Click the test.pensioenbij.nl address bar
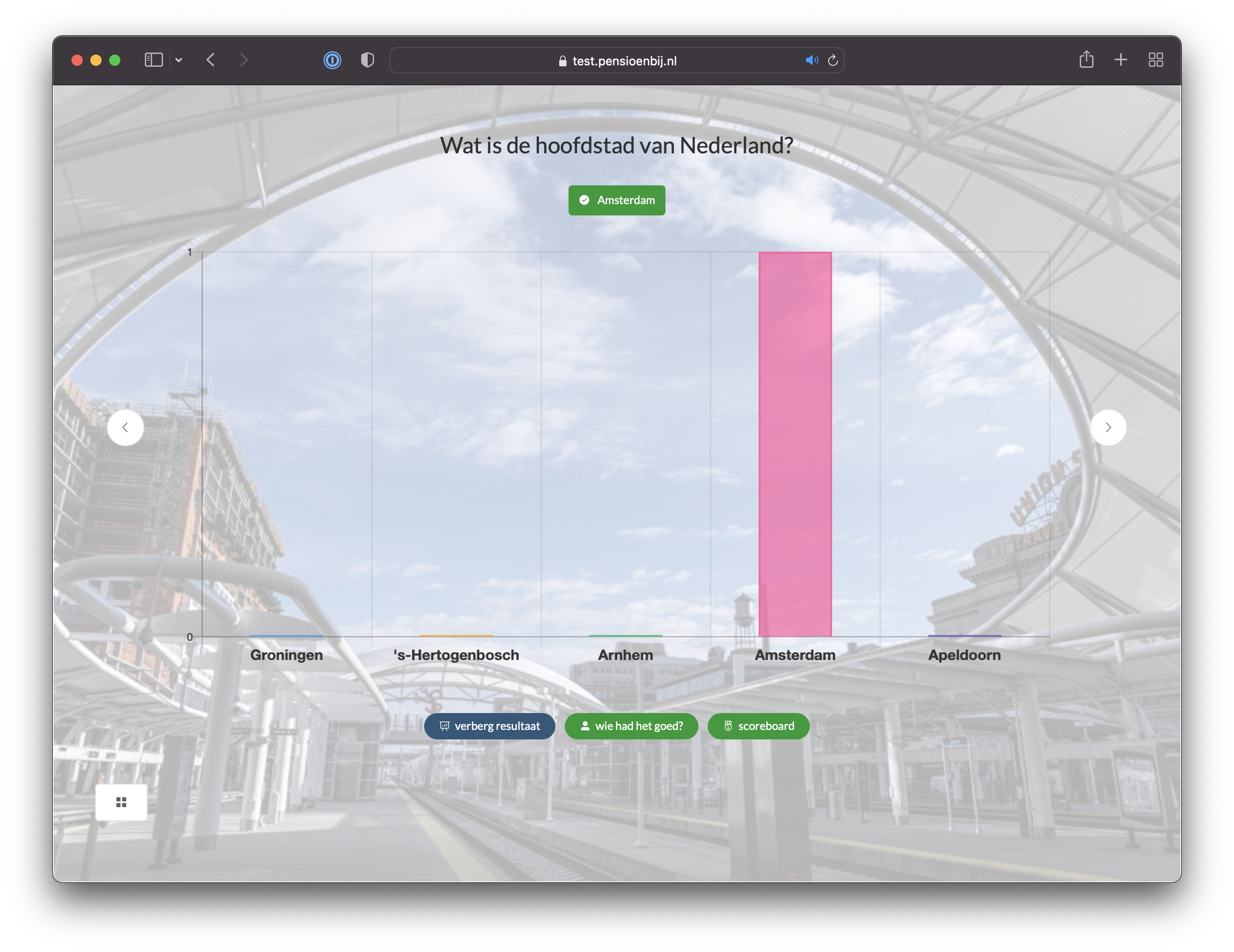This screenshot has width=1234, height=952. 617,61
